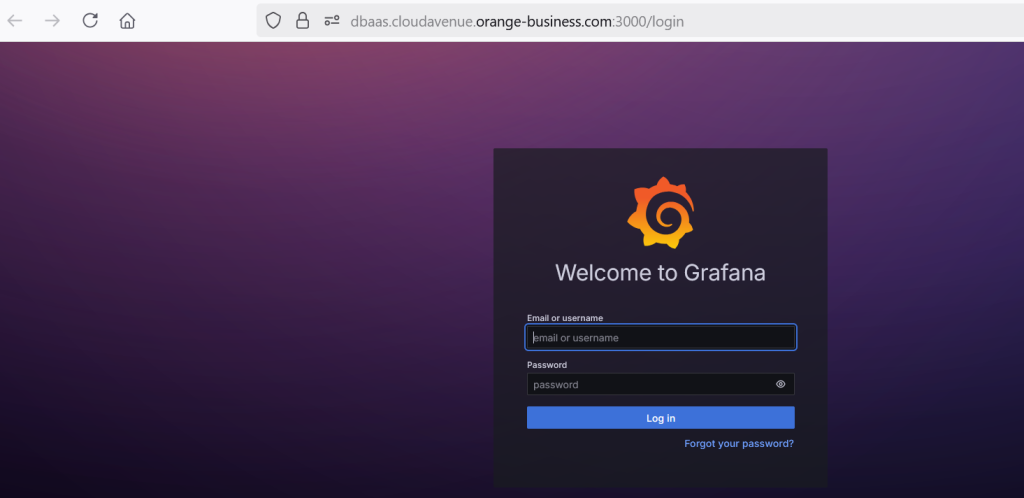Open site permissions icon in address bar
This screenshot has height=498, width=1024.
(x=332, y=21)
